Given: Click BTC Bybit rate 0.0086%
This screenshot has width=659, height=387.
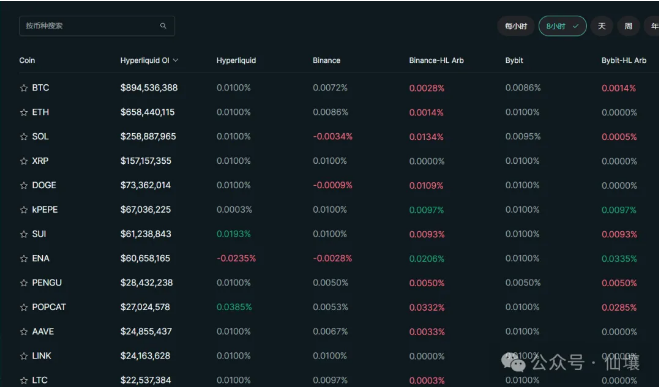Looking at the screenshot, I should coord(523,88).
